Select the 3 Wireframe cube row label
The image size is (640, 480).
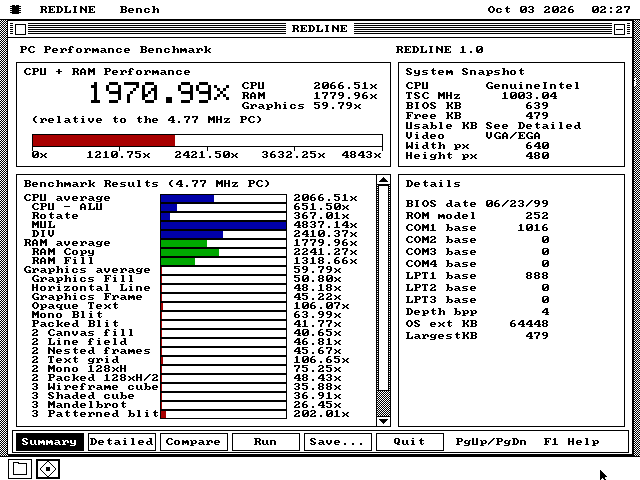click(x=95, y=387)
